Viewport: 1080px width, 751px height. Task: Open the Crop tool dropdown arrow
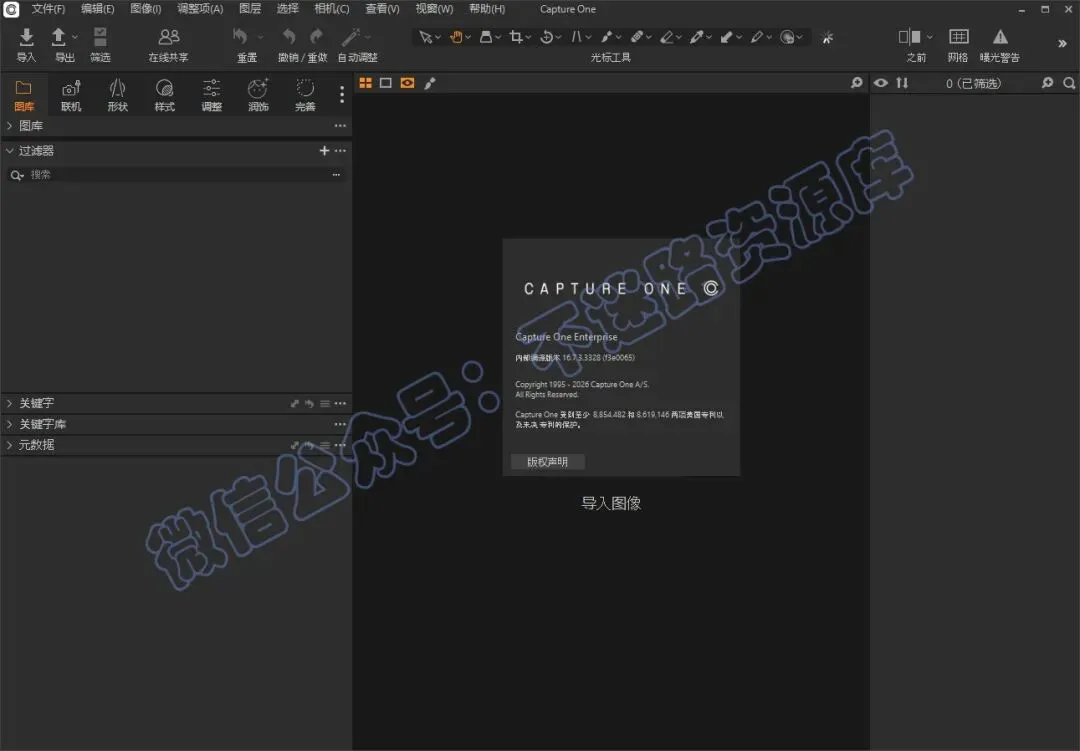[528, 37]
